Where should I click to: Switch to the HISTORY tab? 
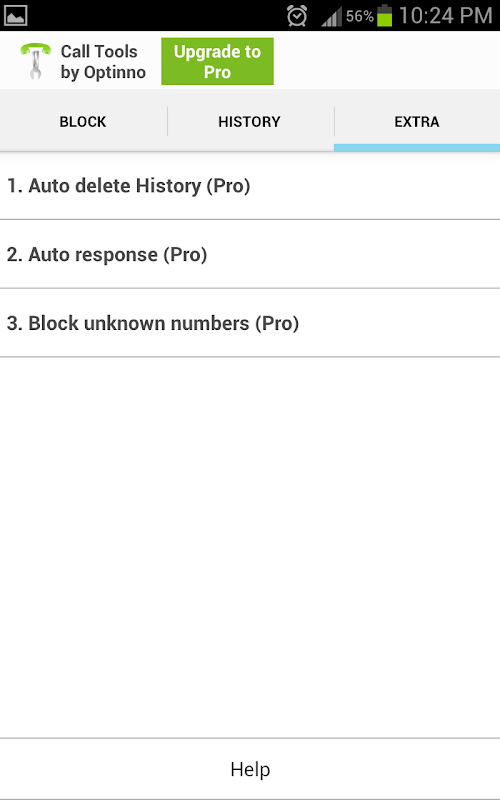tap(250, 122)
